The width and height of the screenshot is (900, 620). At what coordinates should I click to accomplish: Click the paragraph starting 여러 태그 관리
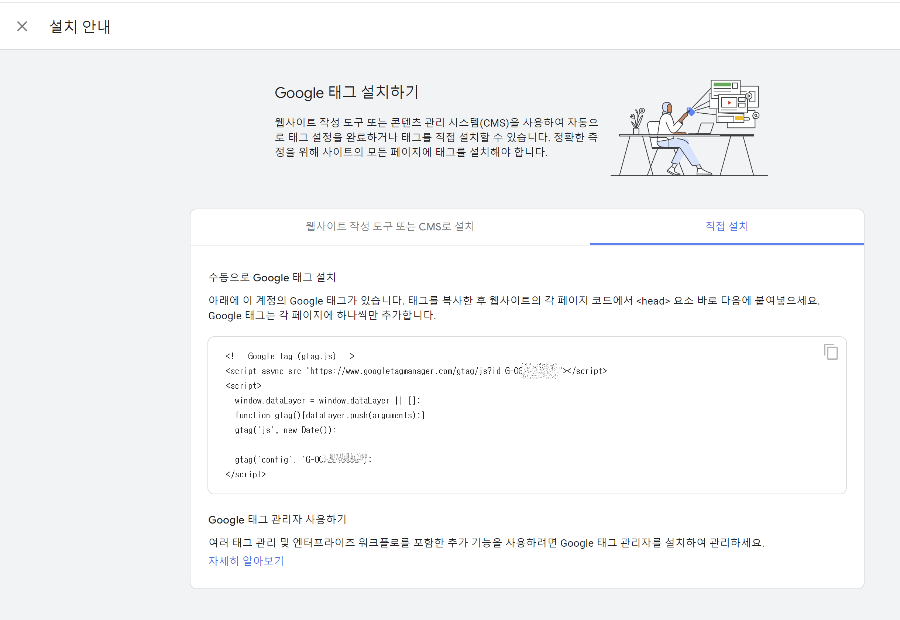coord(486,542)
